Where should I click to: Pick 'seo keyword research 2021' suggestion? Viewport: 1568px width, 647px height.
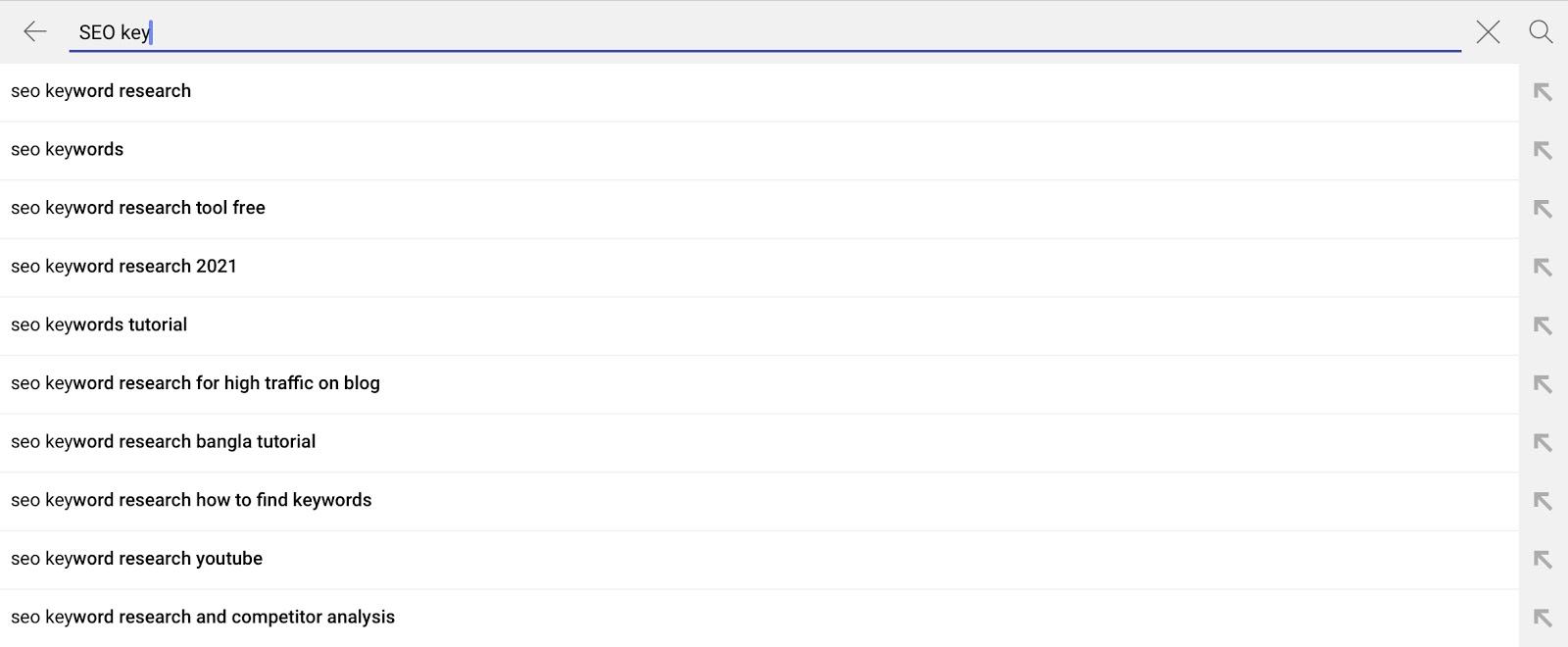click(759, 267)
